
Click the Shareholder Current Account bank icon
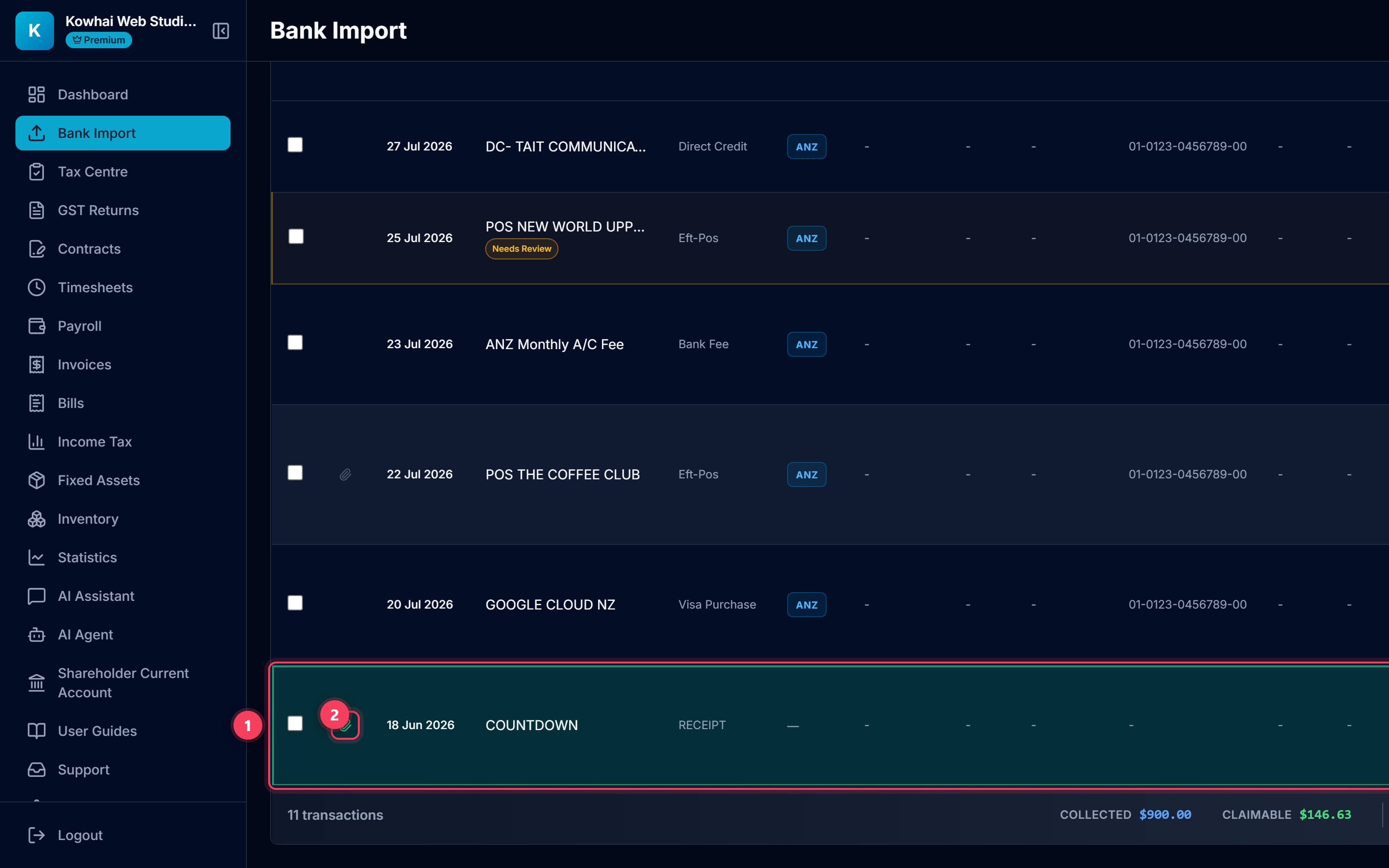[x=37, y=682]
